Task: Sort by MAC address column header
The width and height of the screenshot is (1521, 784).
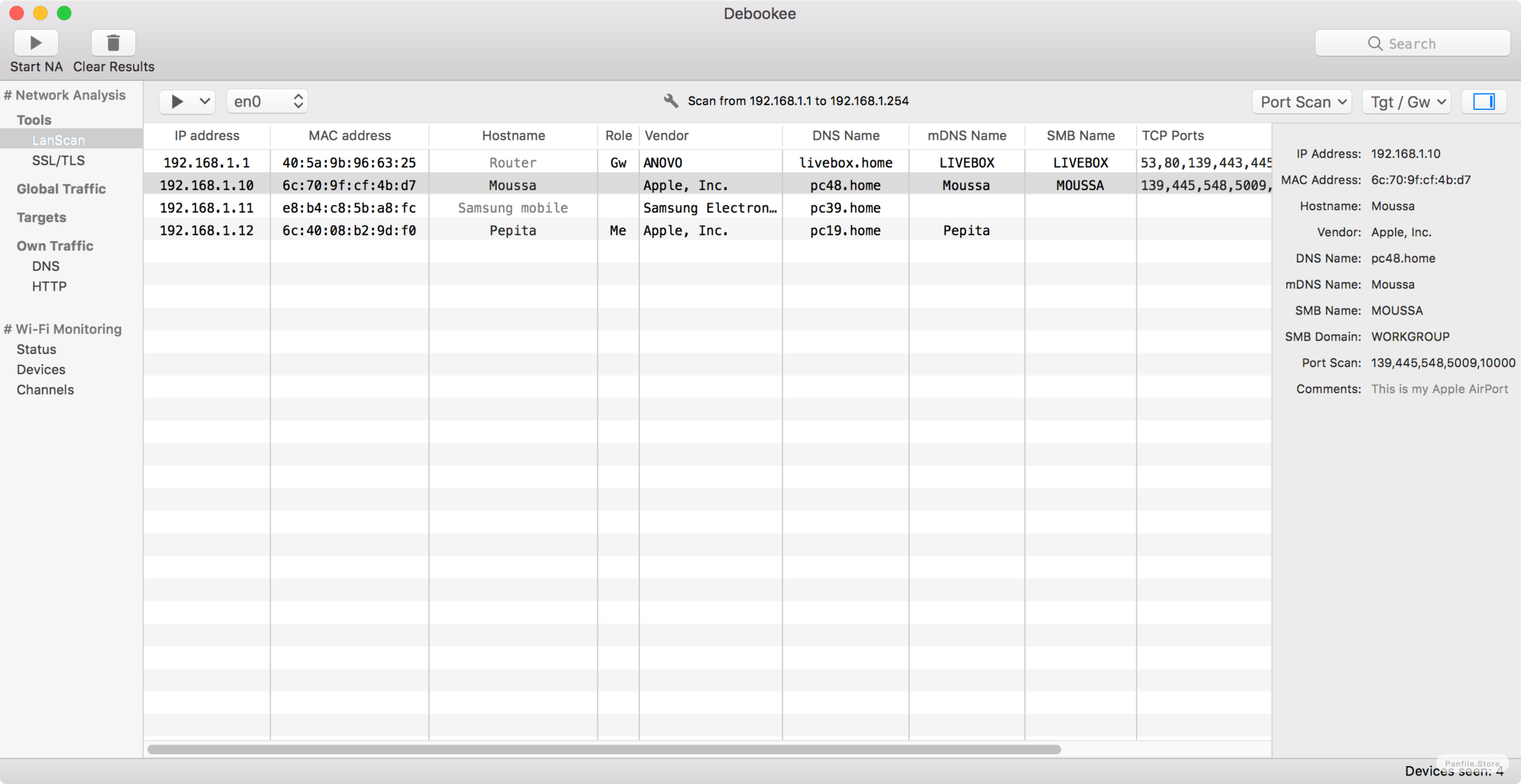Action: [x=350, y=135]
